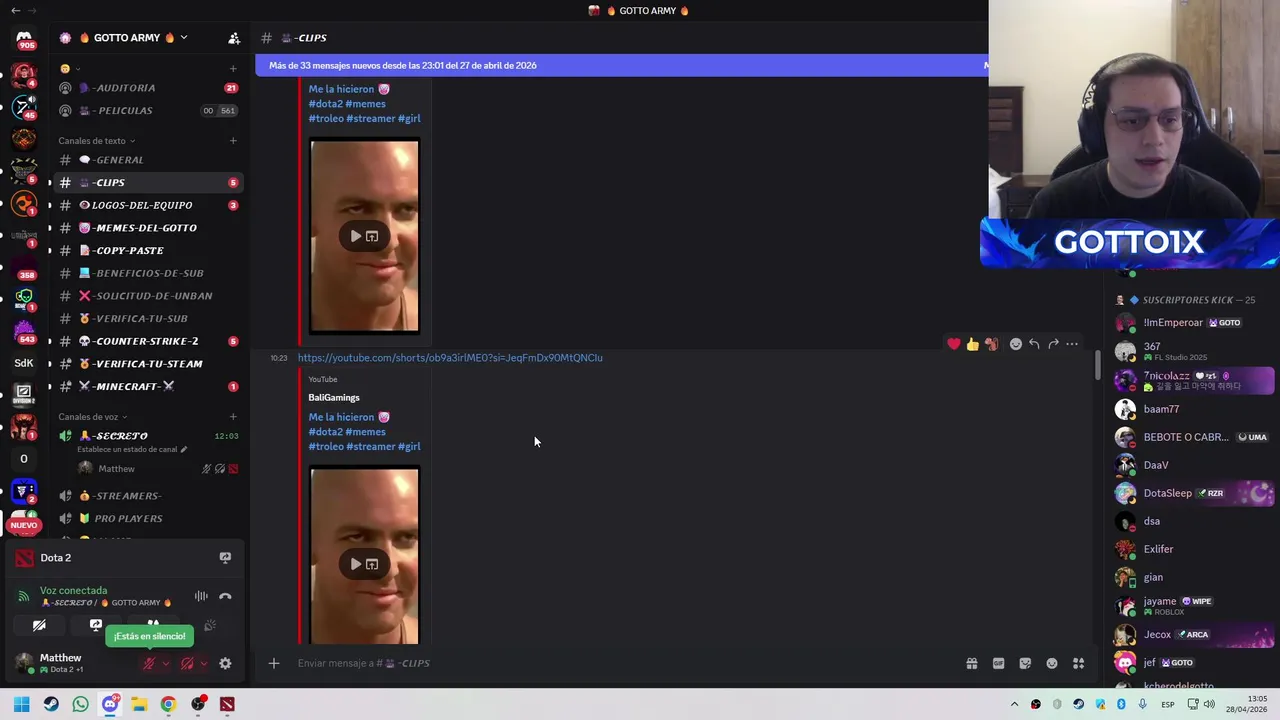Open system volume from taskbar tray

tap(1209, 704)
